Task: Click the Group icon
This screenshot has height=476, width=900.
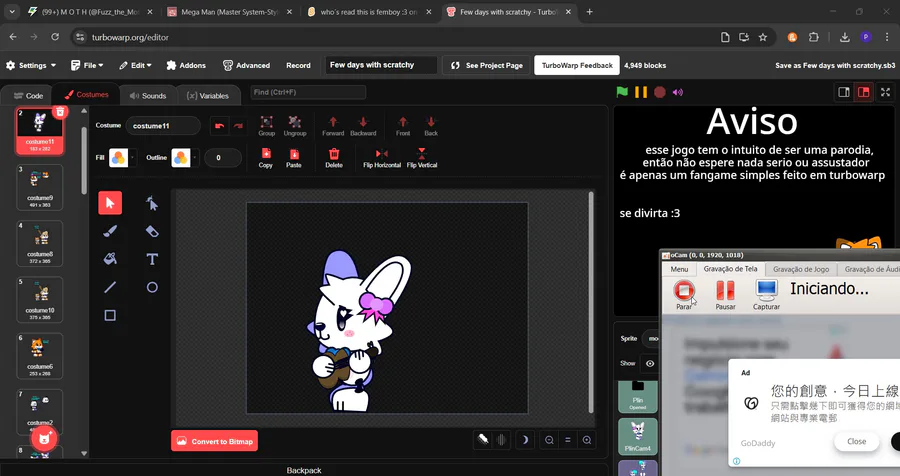Action: 266,126
